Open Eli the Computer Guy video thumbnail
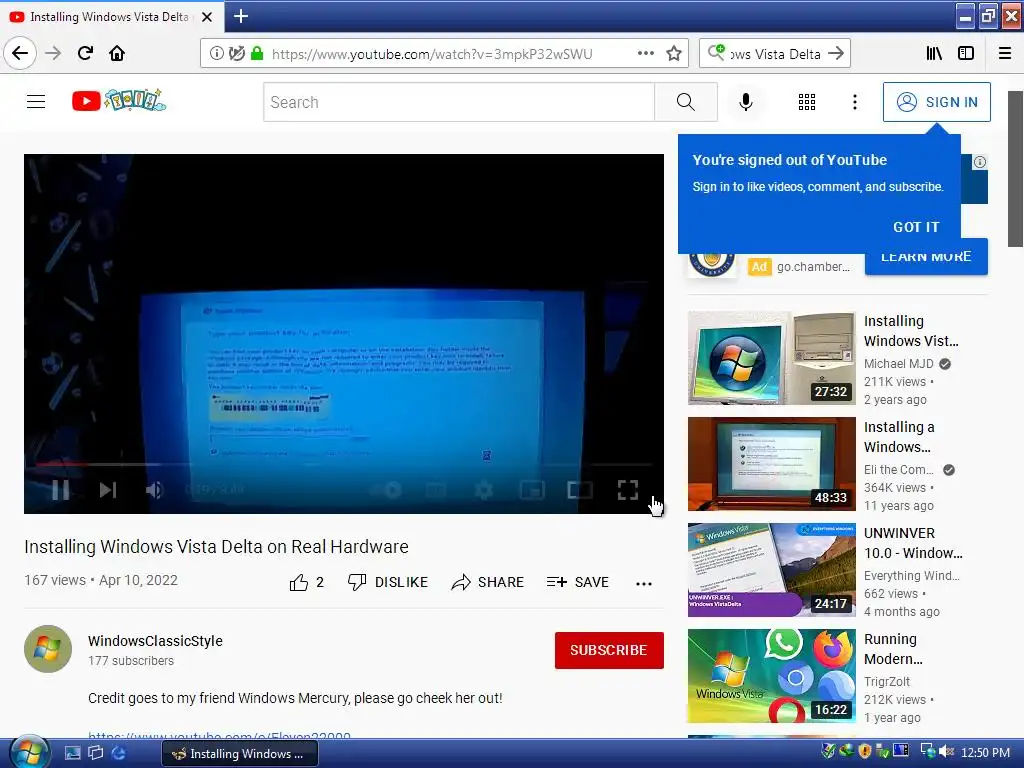 [x=771, y=464]
